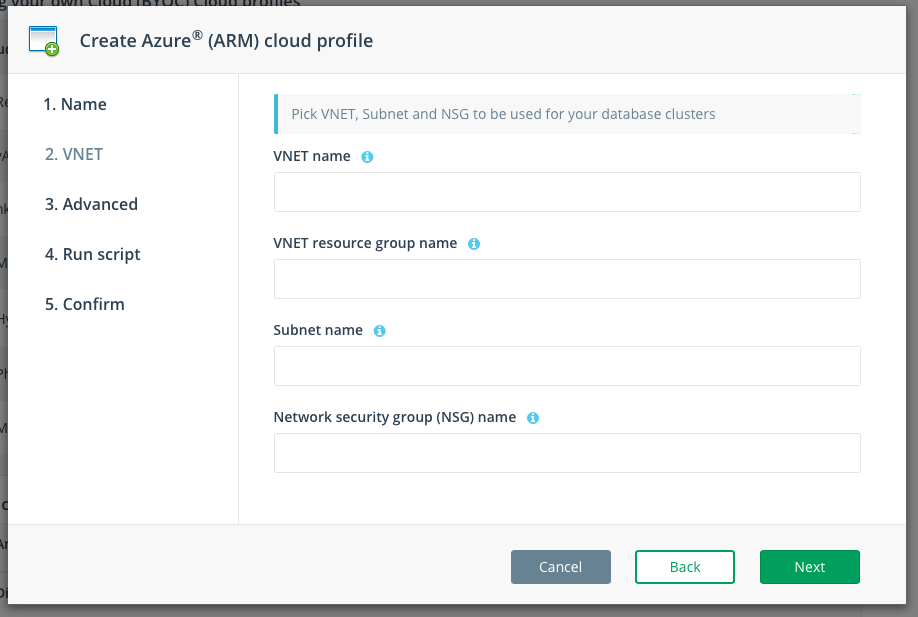
Task: Go to step 1. Name
Action: tap(75, 104)
